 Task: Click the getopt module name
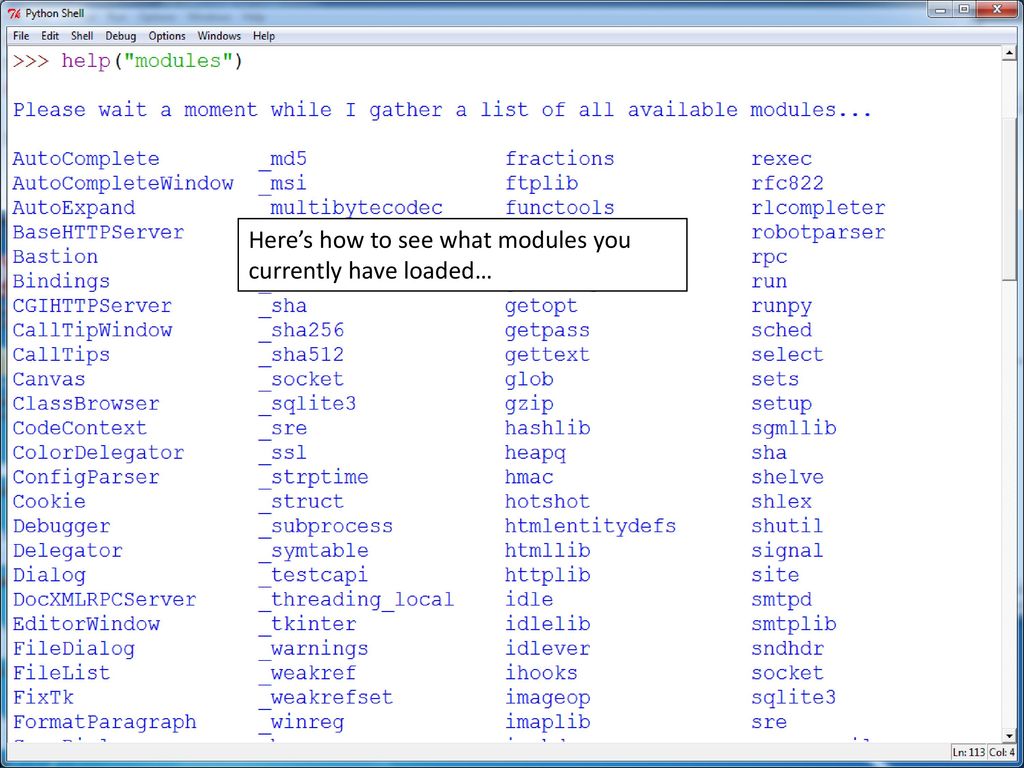(x=541, y=306)
